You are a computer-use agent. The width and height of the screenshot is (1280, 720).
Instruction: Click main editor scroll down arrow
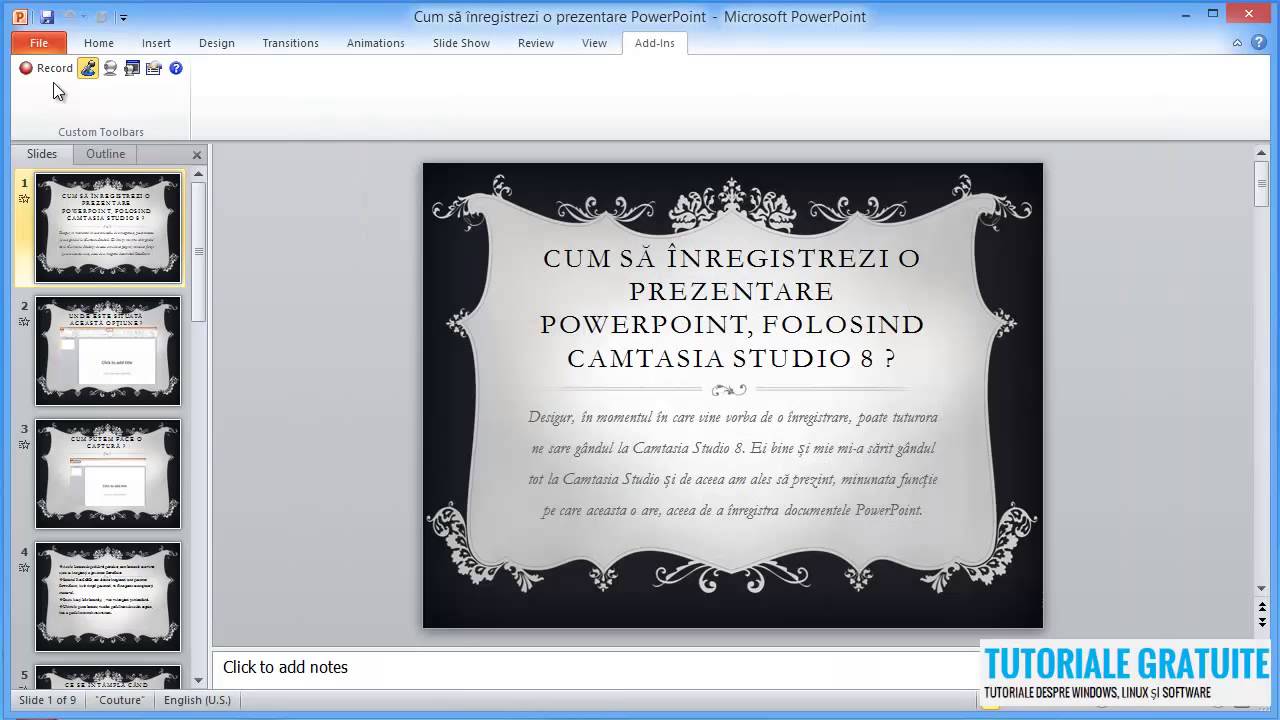click(1262, 589)
